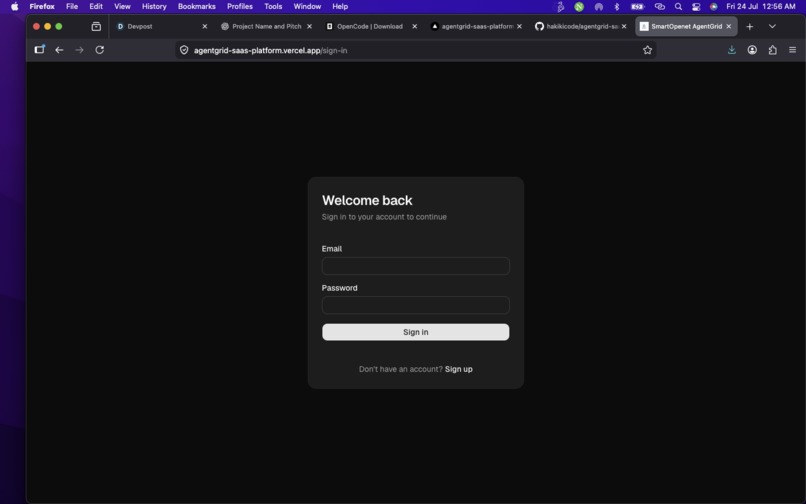Image resolution: width=806 pixels, height=504 pixels.
Task: Click the Email input field
Action: tap(415, 266)
